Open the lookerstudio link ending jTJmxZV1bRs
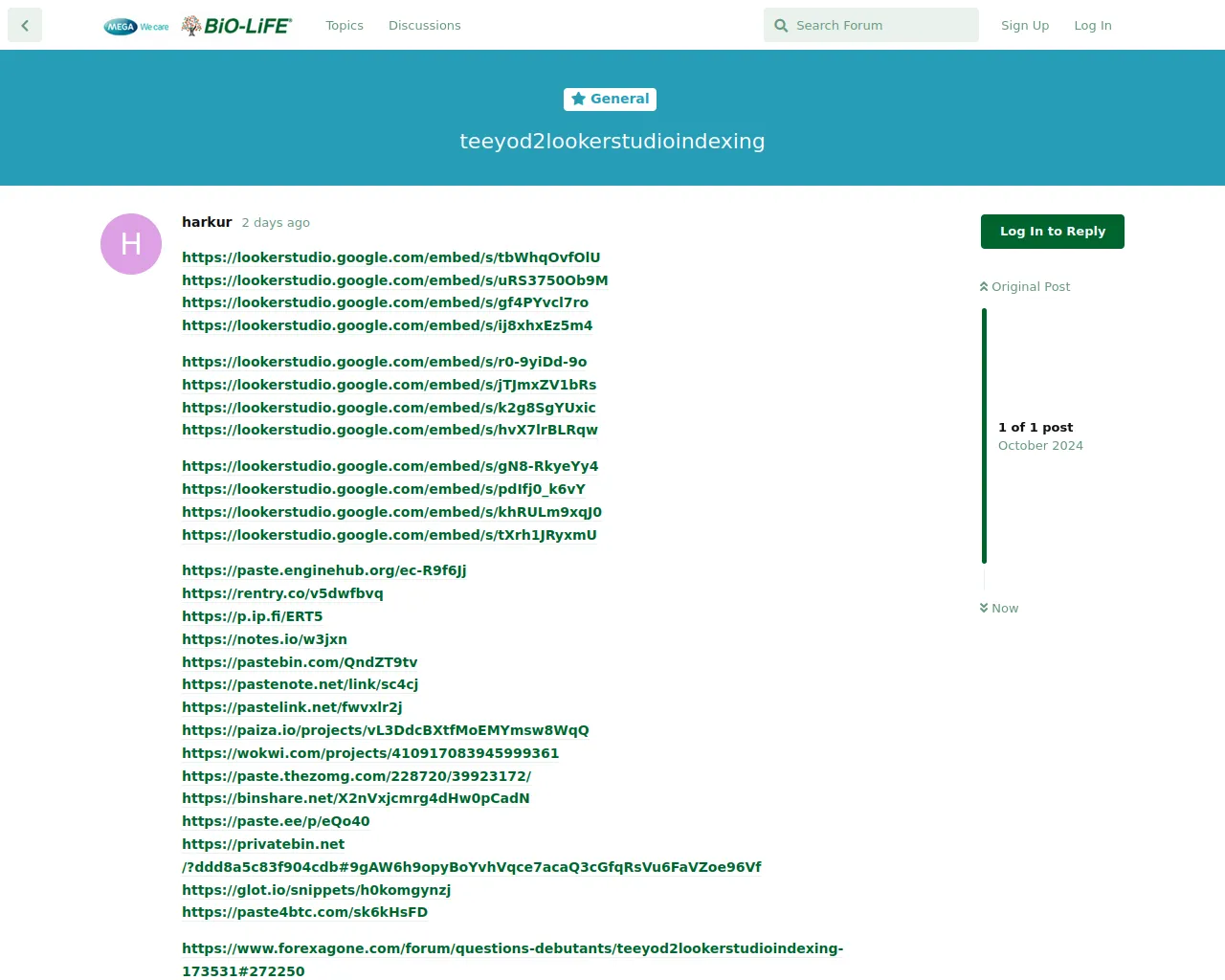The height and width of the screenshot is (980, 1225). point(390,385)
